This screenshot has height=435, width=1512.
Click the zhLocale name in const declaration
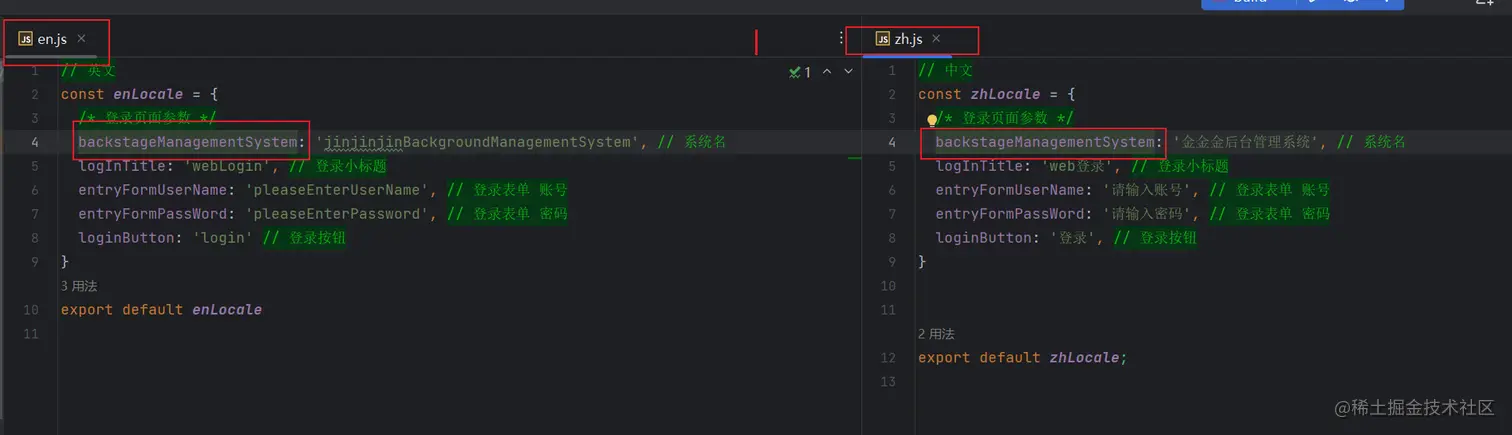point(1005,94)
